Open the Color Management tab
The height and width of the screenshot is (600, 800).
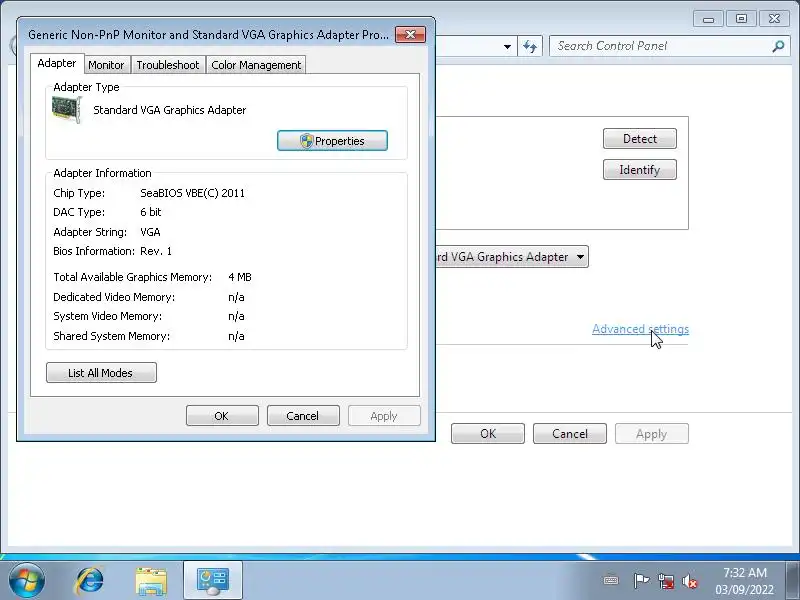click(x=256, y=65)
